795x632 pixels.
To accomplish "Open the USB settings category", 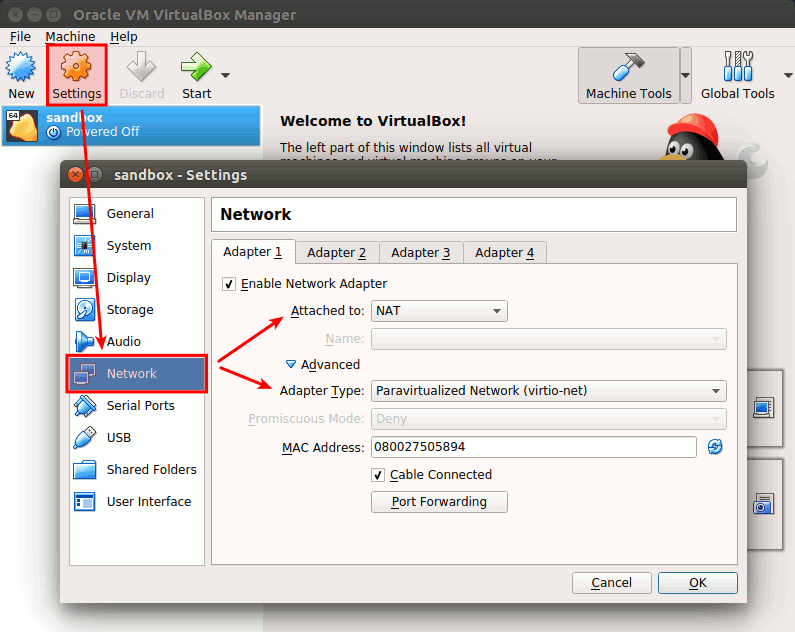I will point(137,437).
